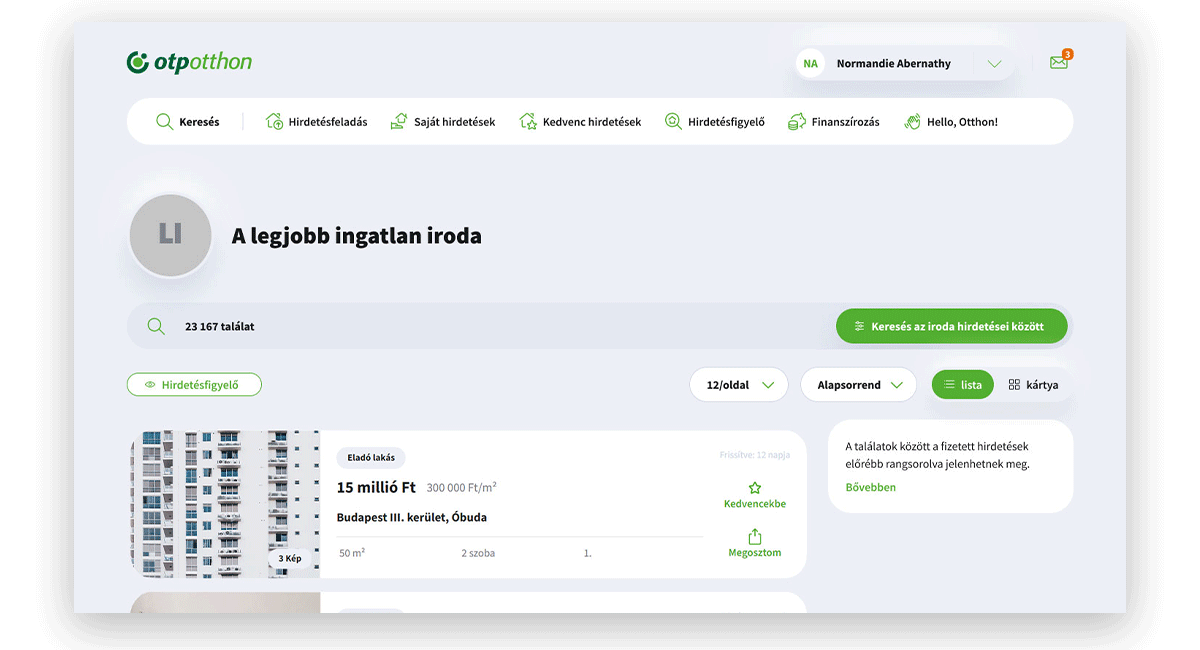This screenshot has width=1200, height=650.
Task: Switch to kártya grid view
Action: [1033, 385]
